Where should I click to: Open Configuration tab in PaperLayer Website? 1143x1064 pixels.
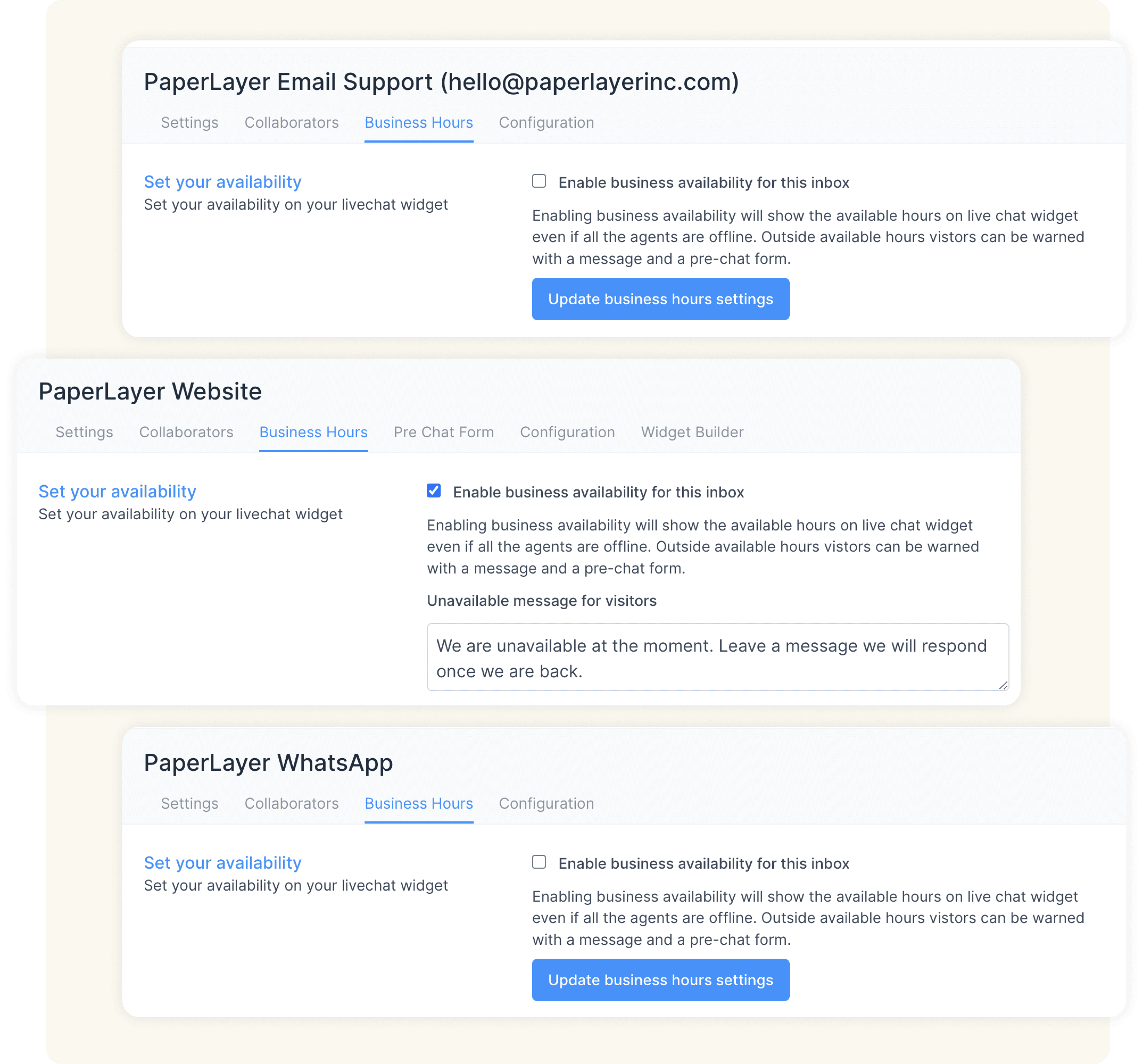(568, 432)
